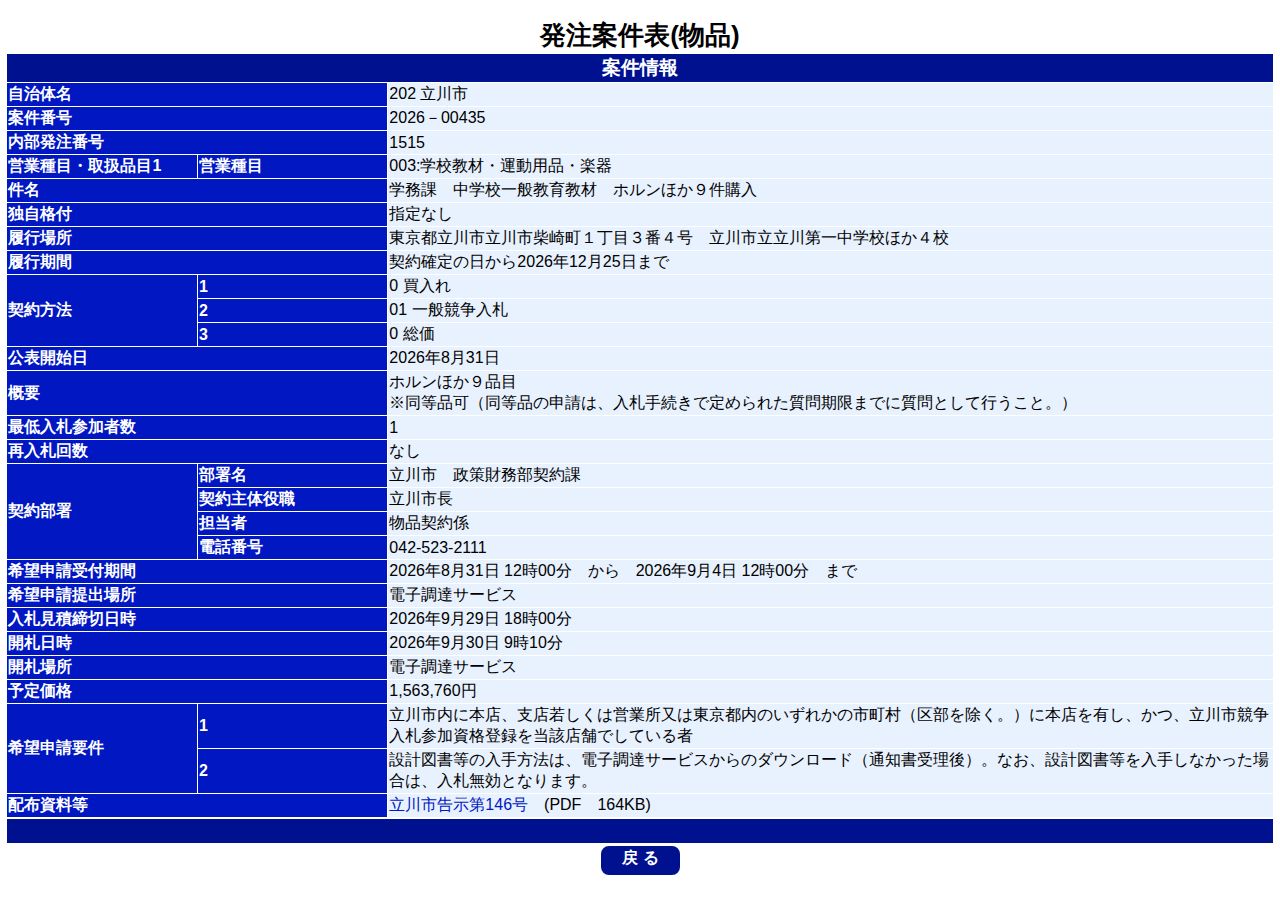Click the 契約主体役職 sub-label
Viewport: 1280px width, 900px height.
292,499
